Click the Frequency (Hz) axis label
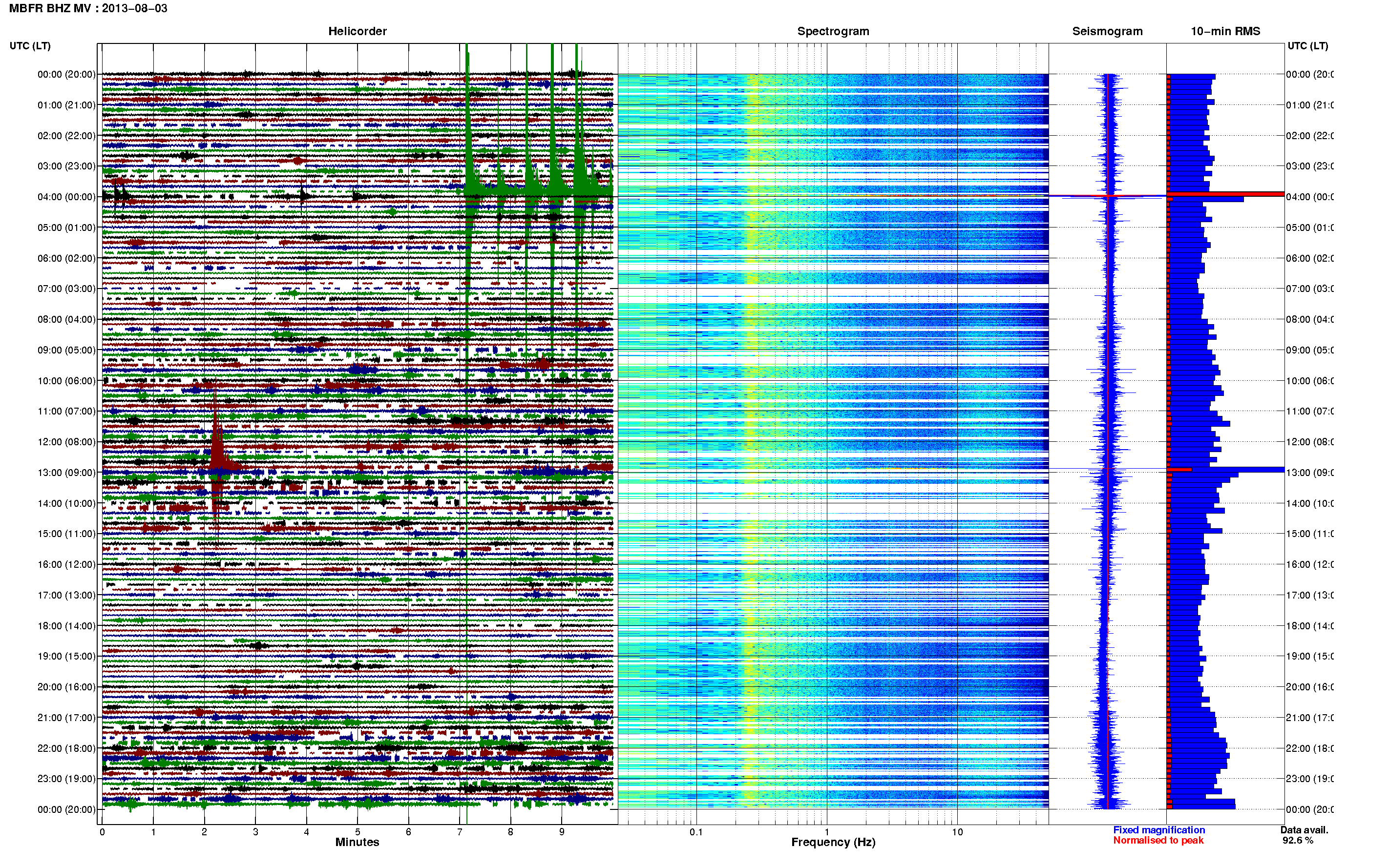The height and width of the screenshot is (868, 1389). (x=833, y=842)
